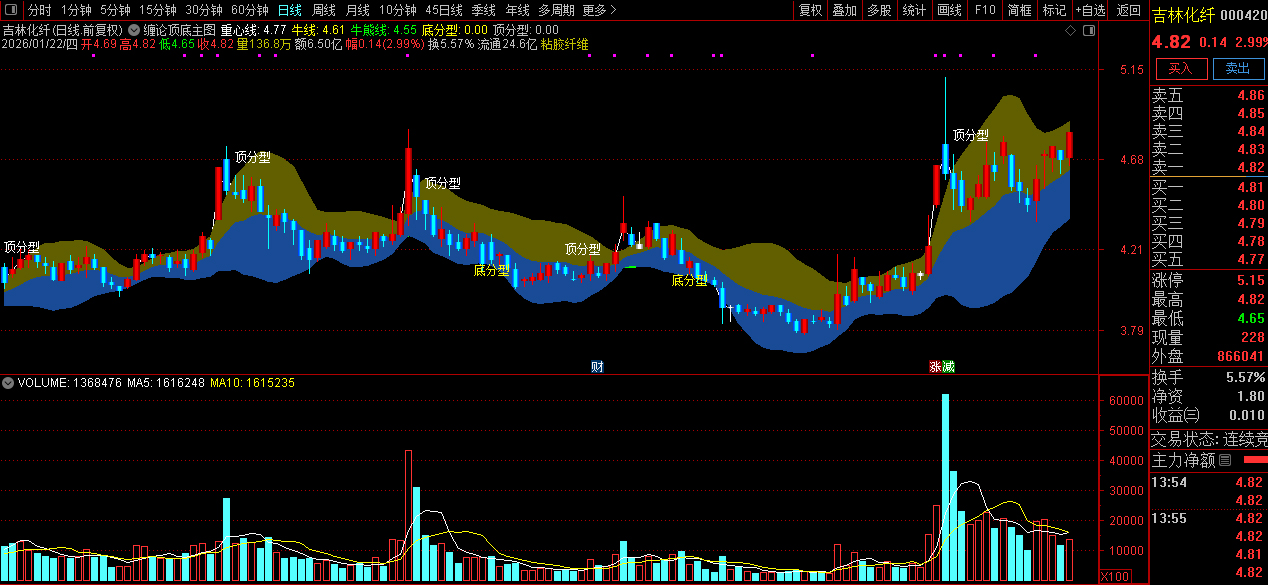The image size is (1268, 585).
Task: Select the 日线 daily period
Action: [x=289, y=10]
